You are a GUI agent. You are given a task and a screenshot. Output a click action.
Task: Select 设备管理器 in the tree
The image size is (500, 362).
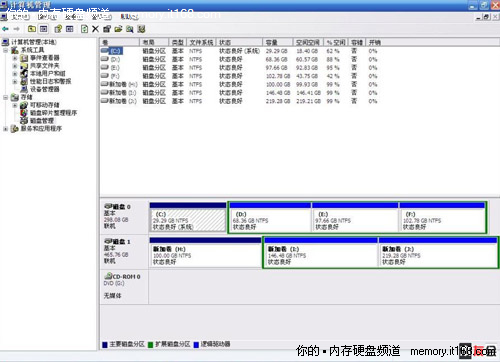[44, 89]
